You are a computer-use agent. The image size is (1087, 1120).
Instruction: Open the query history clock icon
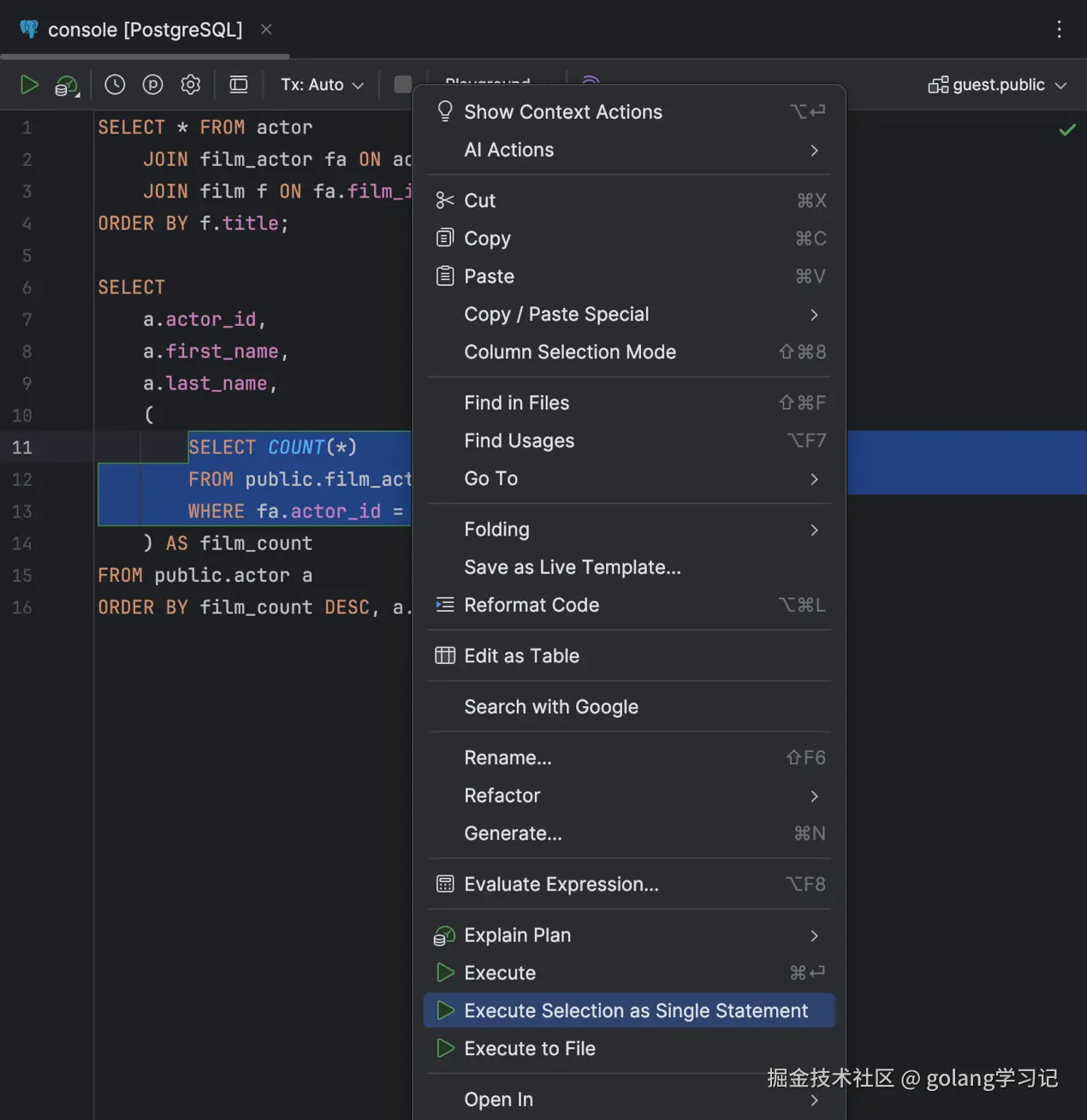tap(115, 85)
